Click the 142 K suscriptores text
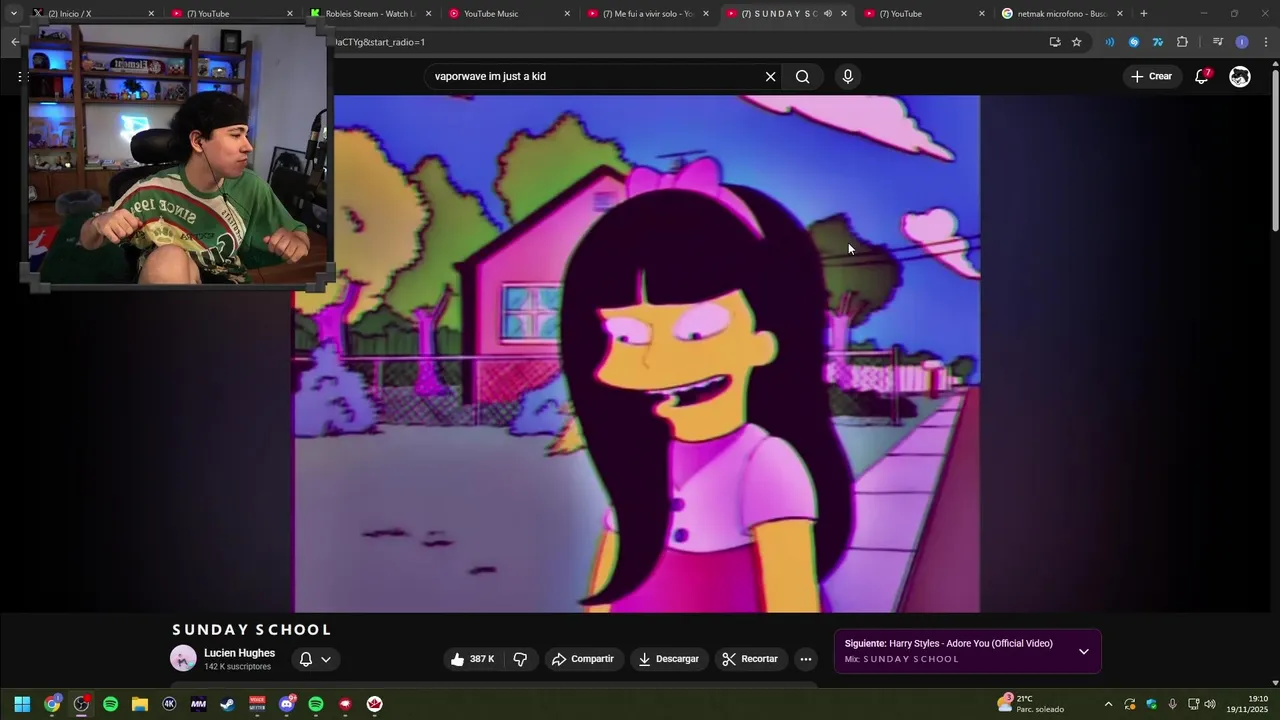The width and height of the screenshot is (1280, 720). [x=237, y=667]
